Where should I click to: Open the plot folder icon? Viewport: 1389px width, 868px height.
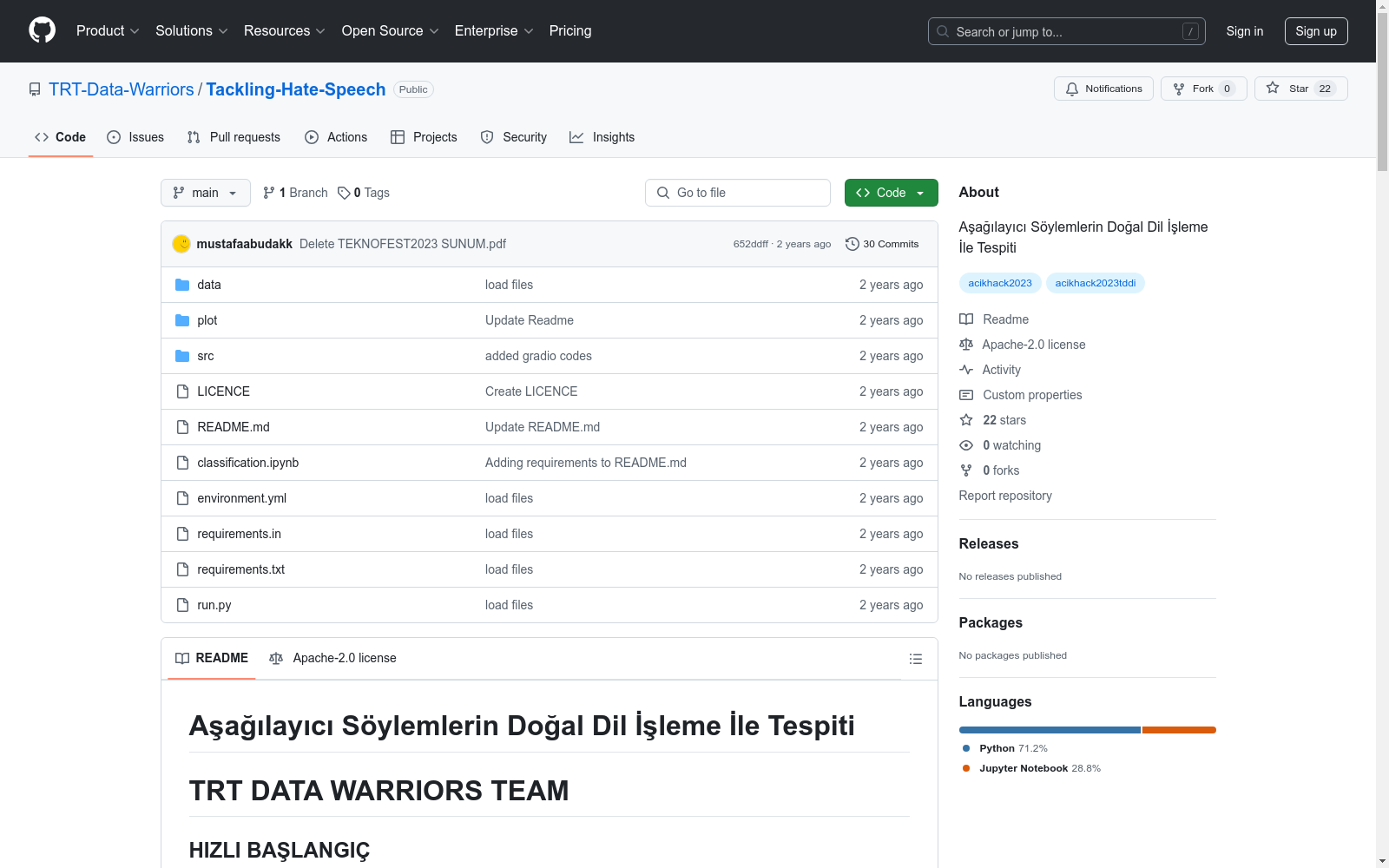tap(182, 320)
